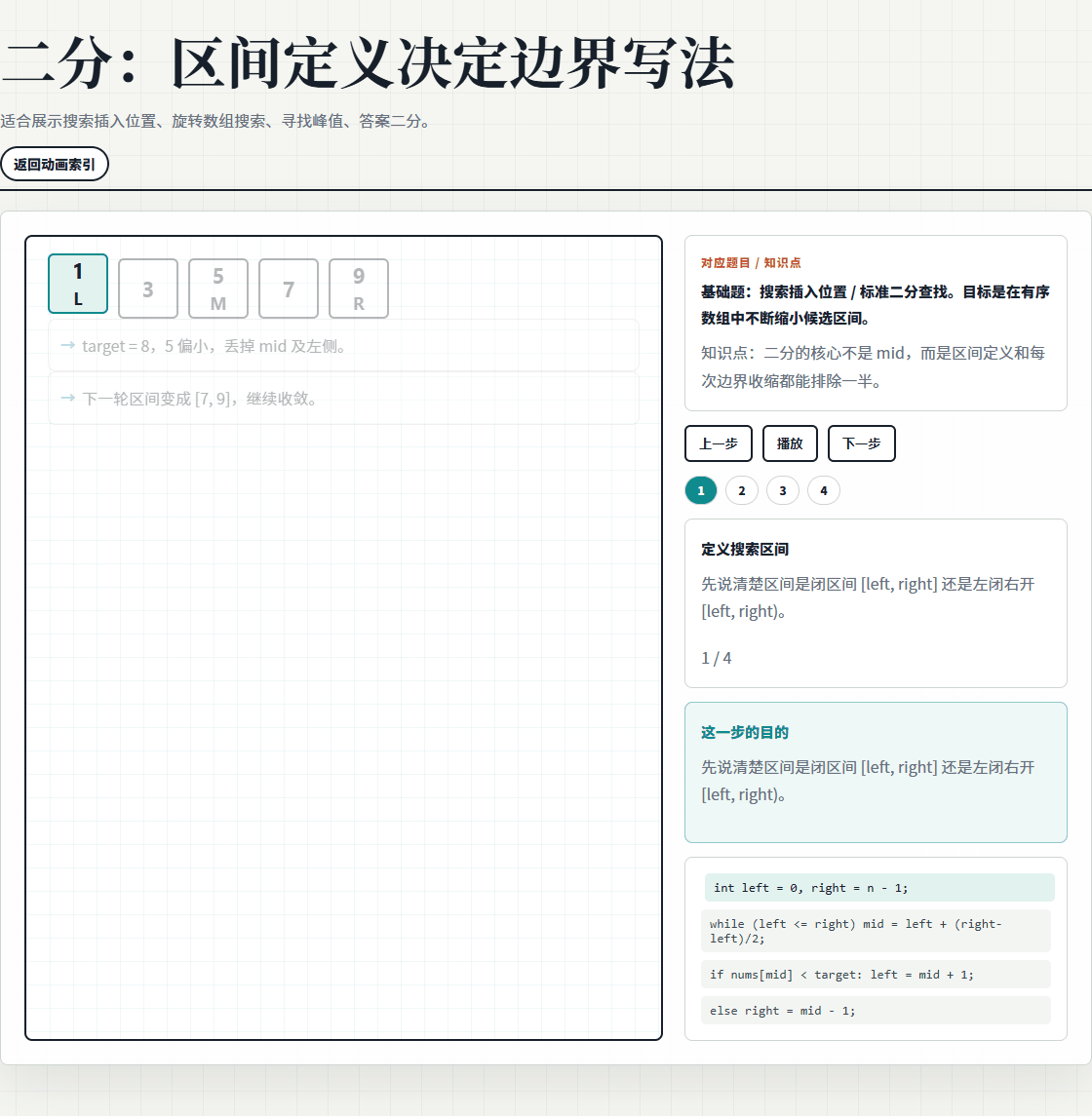Click the 'if nums[mid] < target' code line
This screenshot has width=1092, height=1116.
click(876, 975)
